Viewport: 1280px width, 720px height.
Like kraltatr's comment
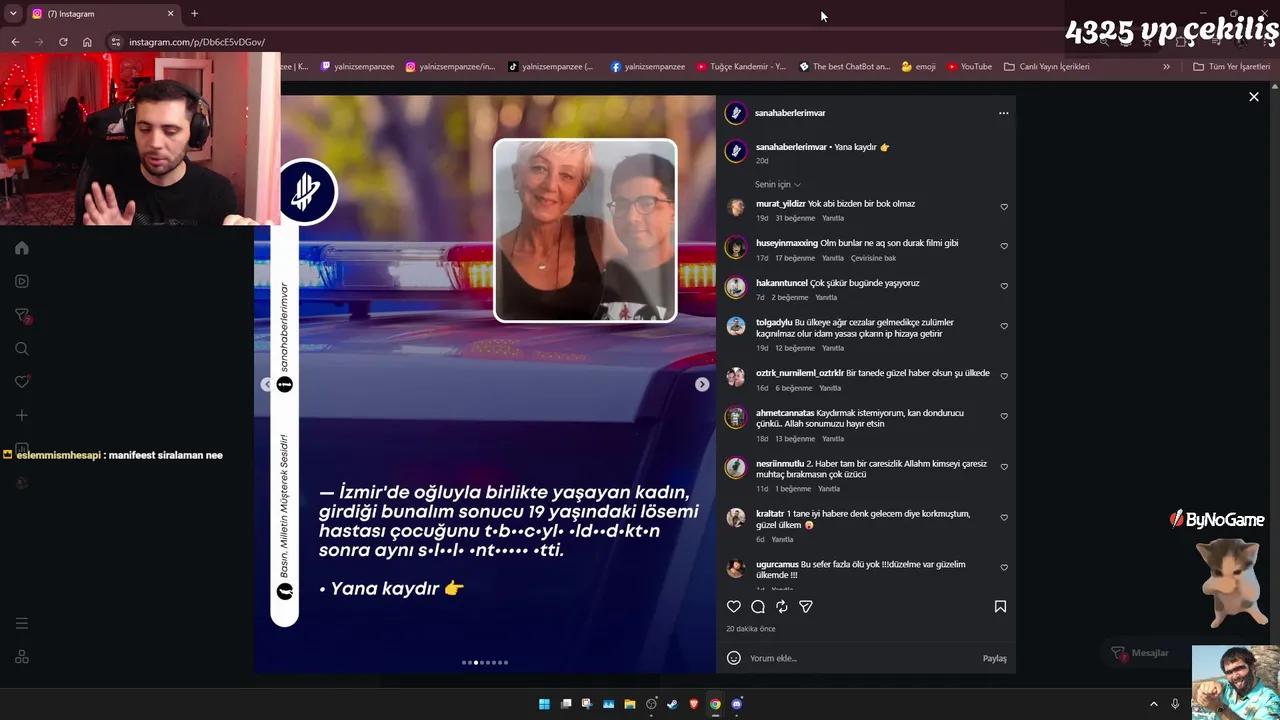(1004, 517)
